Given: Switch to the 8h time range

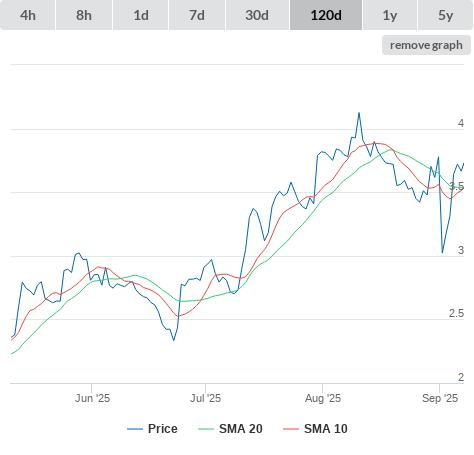Looking at the screenshot, I should (x=84, y=15).
